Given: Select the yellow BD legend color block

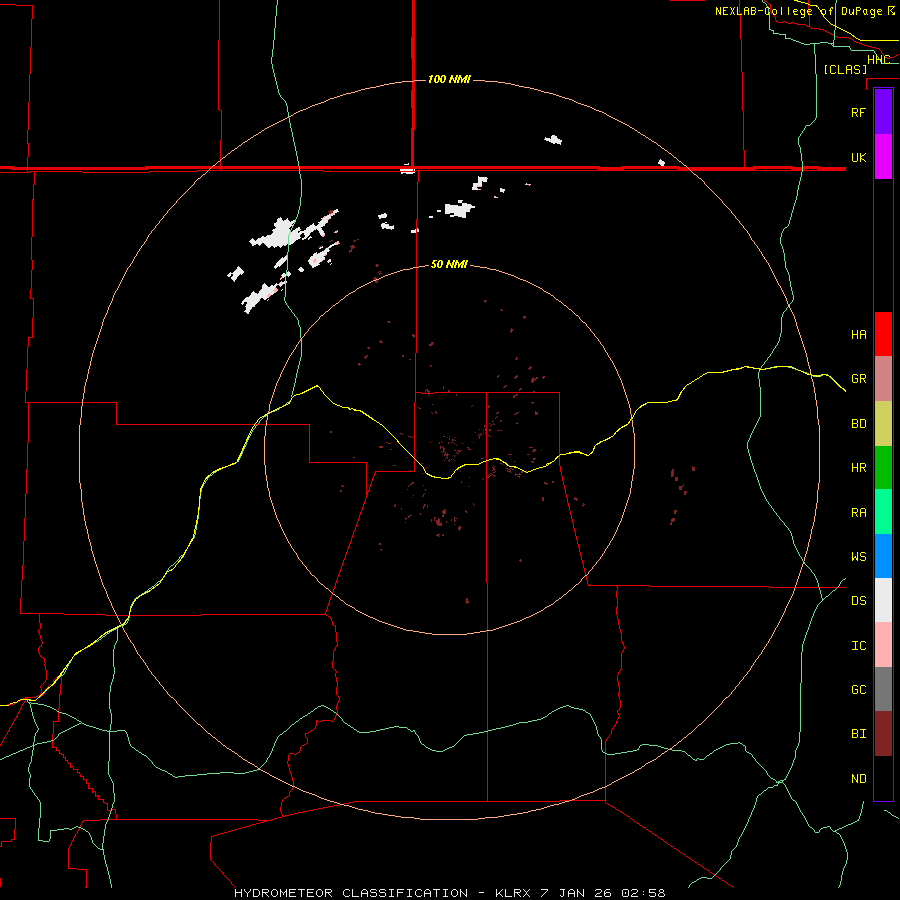Looking at the screenshot, I should pyautogui.click(x=883, y=424).
